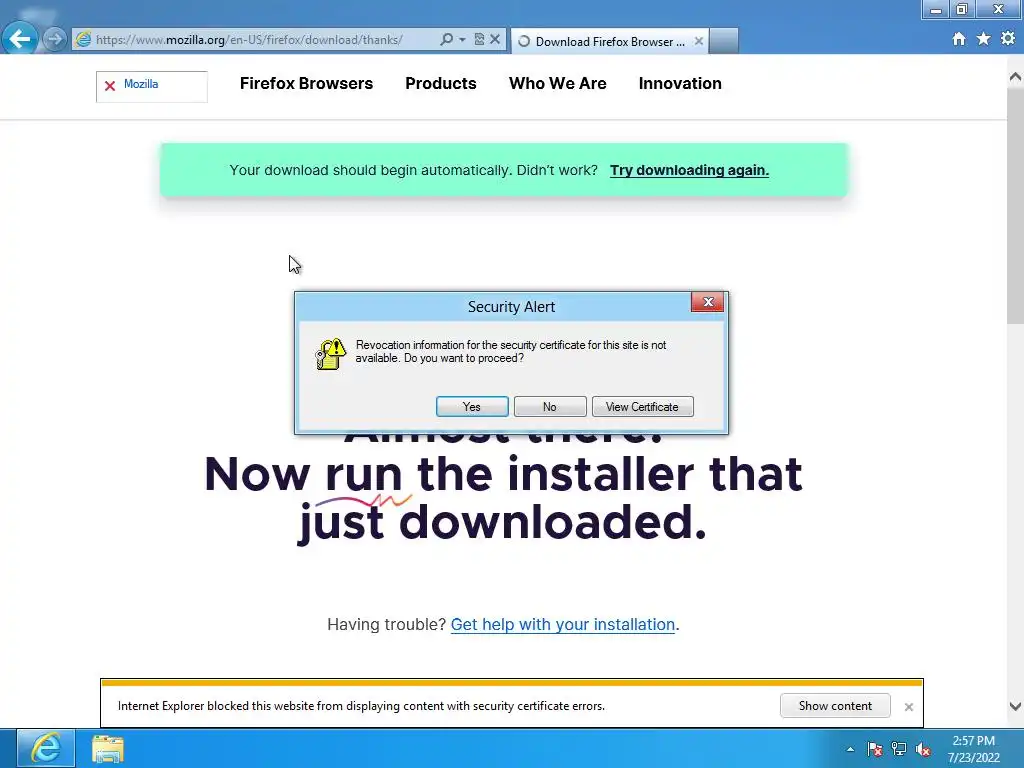1024x768 pixels.
Task: Click No in the Security Alert dialog
Action: click(x=550, y=406)
